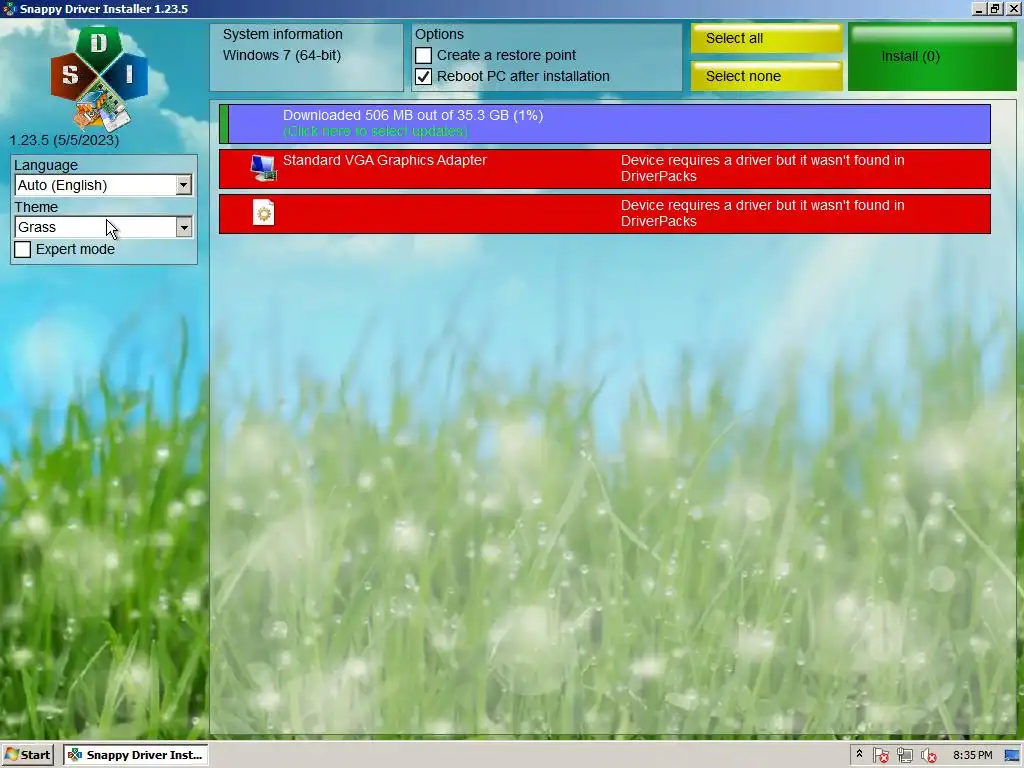1024x768 pixels.
Task: Click the gear document icon of unnamed device
Action: pos(264,213)
